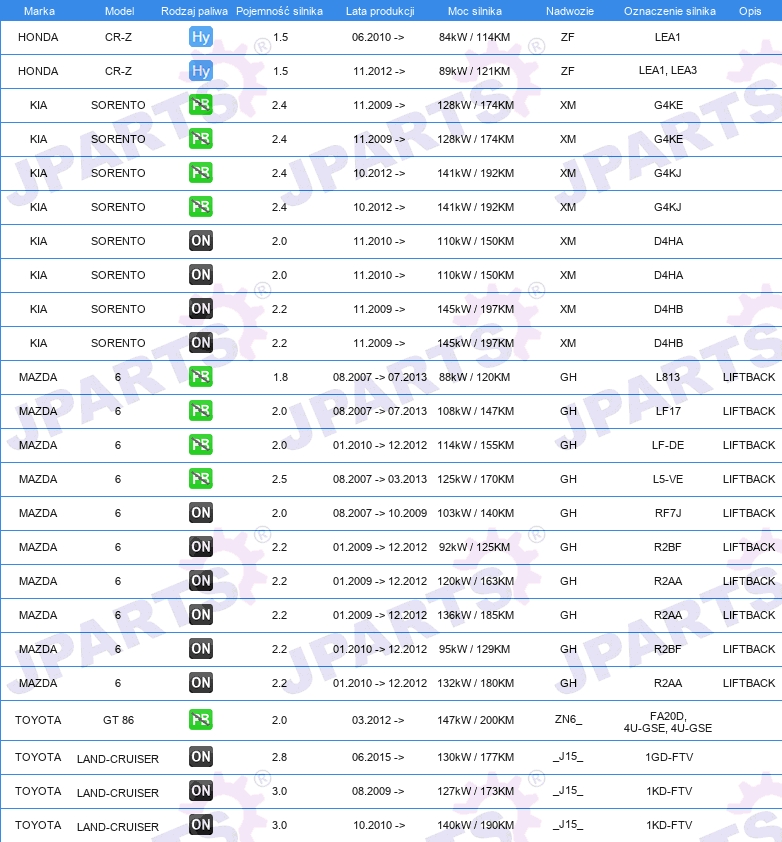Select the ZN6_ body code cell
Viewport: 782px width, 842px height.
coord(568,720)
